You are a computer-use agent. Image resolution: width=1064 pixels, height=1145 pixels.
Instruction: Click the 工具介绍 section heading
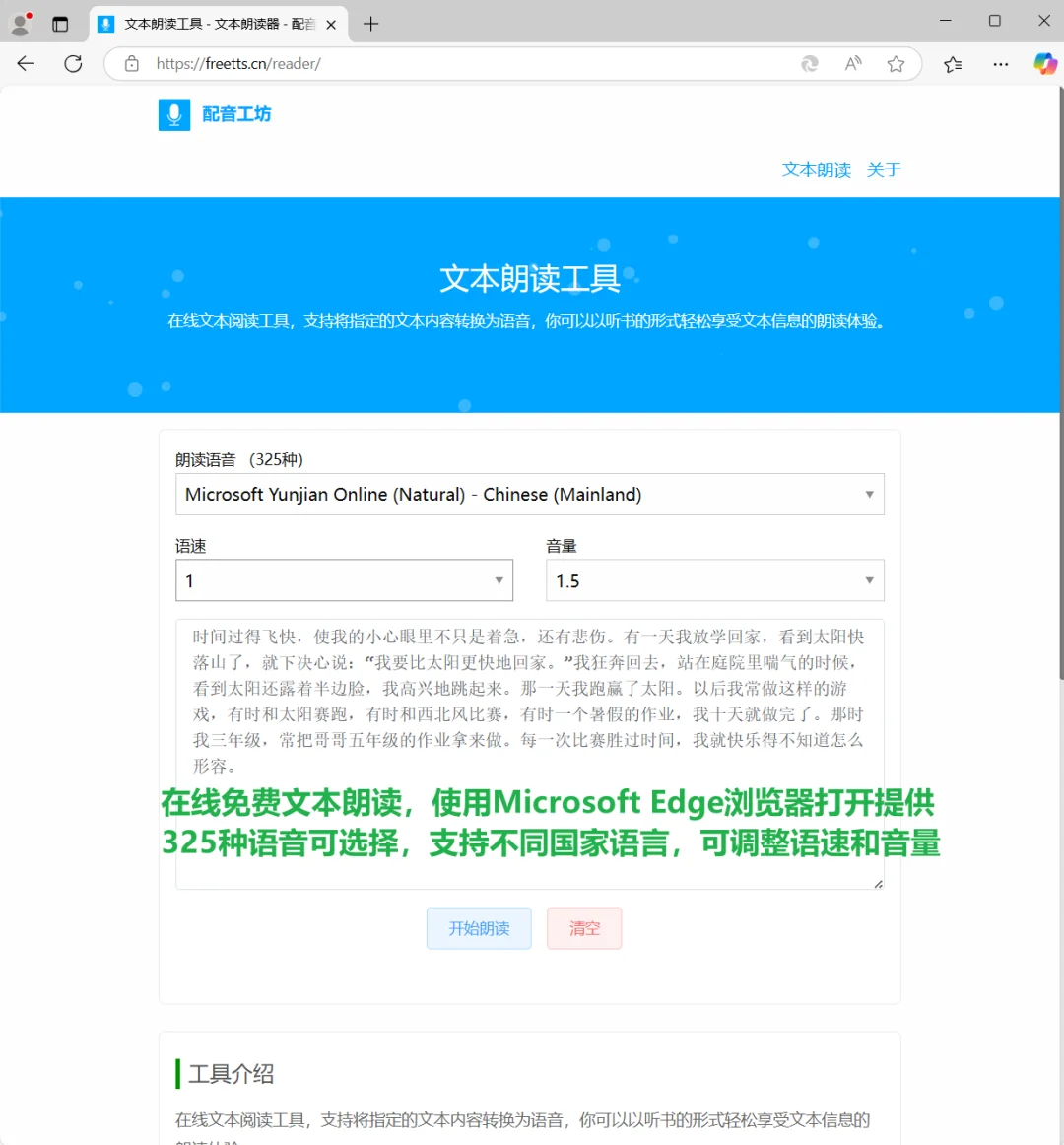point(232,1073)
